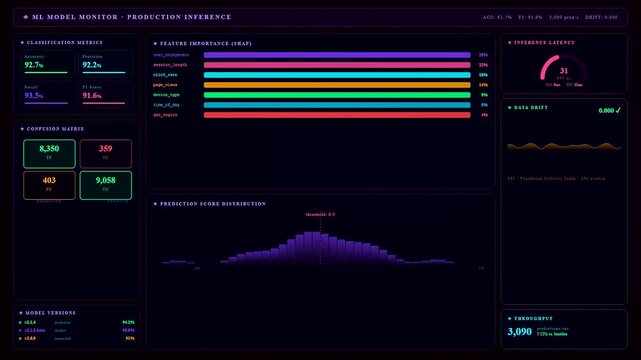This screenshot has height=360, width=641.
Task: Click the orange page_views importance bar
Action: click(x=337, y=85)
